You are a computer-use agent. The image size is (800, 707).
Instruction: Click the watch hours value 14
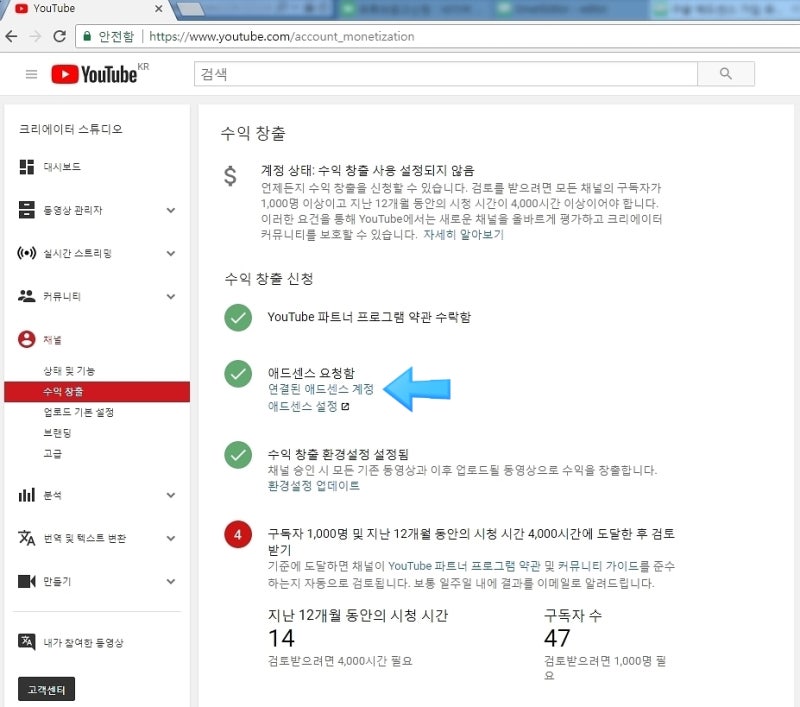(281, 638)
